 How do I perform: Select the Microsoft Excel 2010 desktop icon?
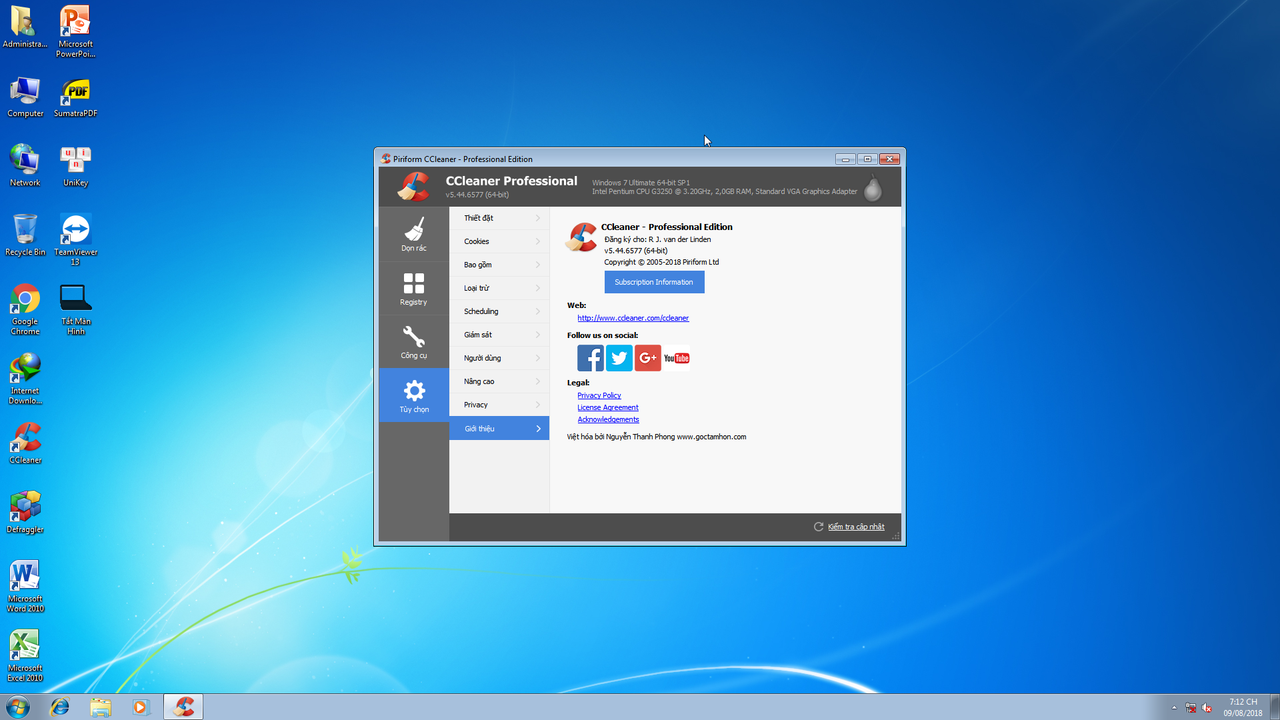pos(25,656)
